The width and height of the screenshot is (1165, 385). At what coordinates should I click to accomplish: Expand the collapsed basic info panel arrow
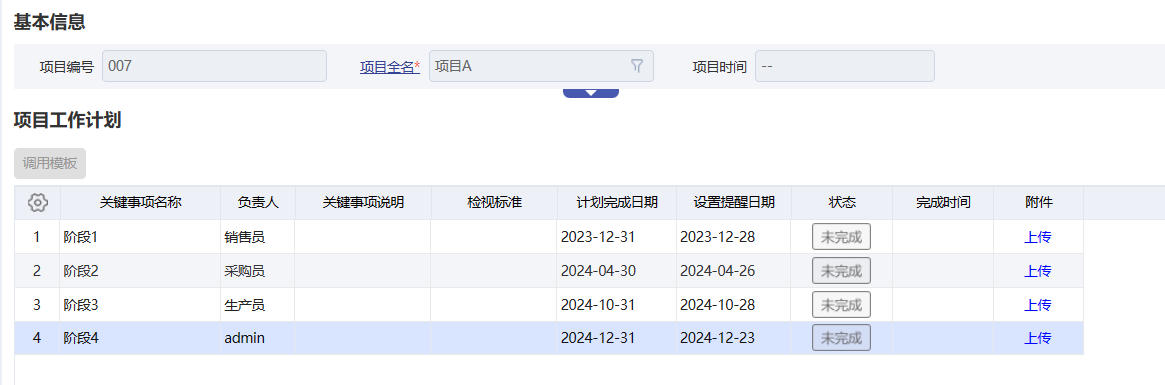[x=591, y=93]
